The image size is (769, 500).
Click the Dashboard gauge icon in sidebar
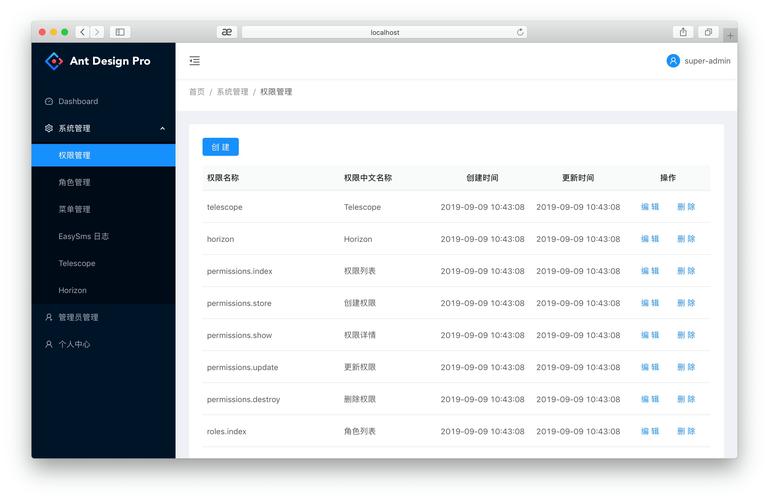tap(49, 102)
